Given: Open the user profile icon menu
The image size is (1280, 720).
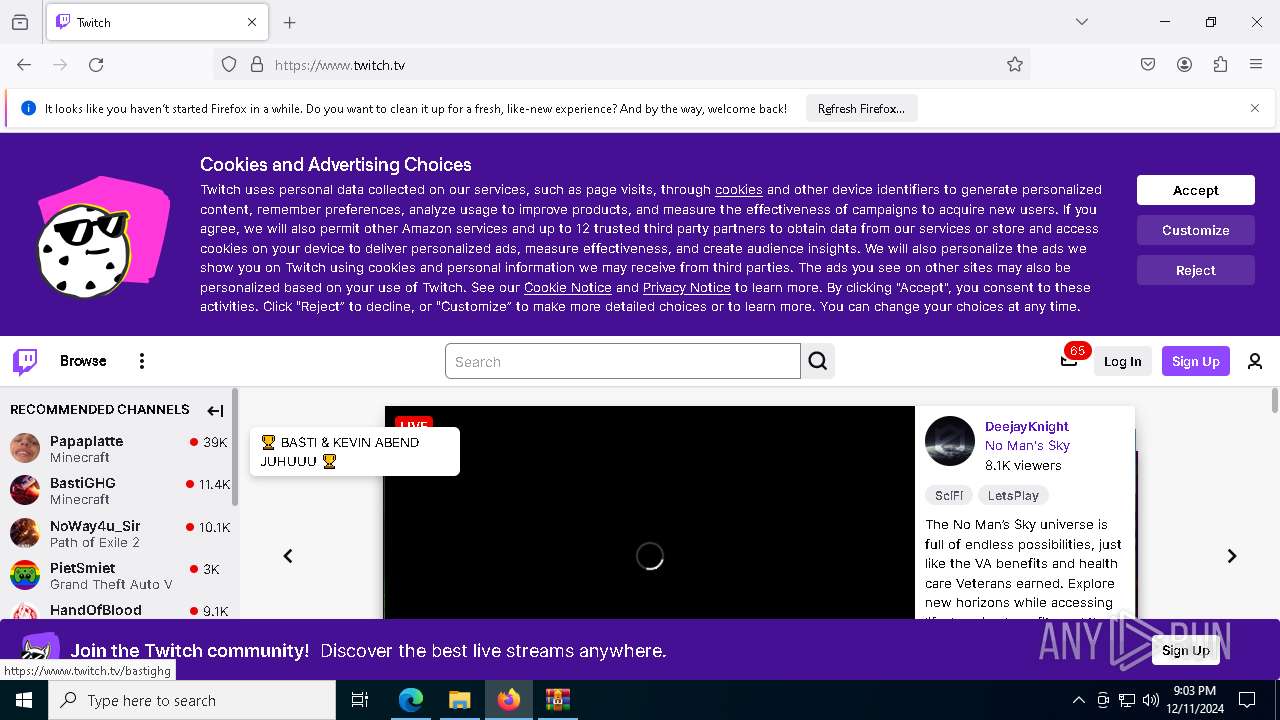Looking at the screenshot, I should tap(1255, 361).
